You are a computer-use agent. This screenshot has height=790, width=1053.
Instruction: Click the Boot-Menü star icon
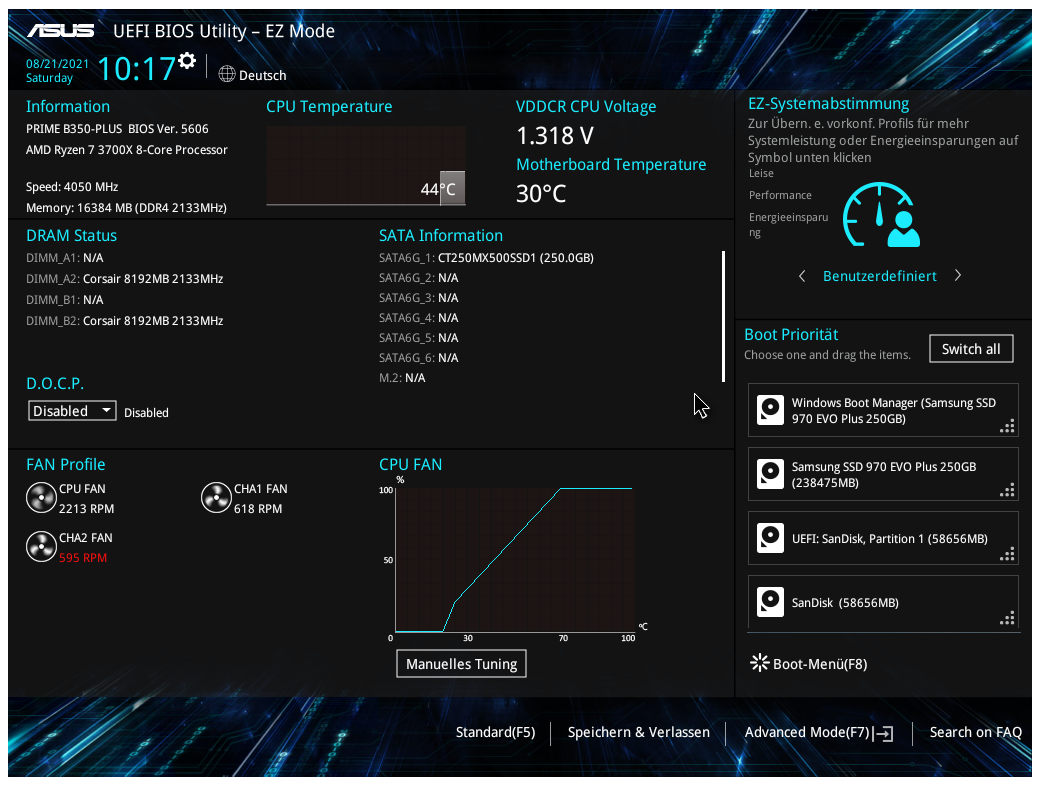pos(760,664)
